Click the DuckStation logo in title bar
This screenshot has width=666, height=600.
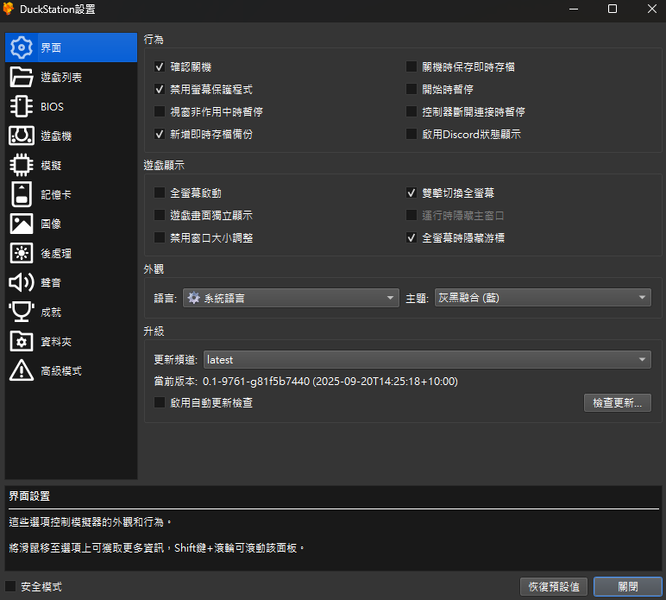tap(8, 9)
